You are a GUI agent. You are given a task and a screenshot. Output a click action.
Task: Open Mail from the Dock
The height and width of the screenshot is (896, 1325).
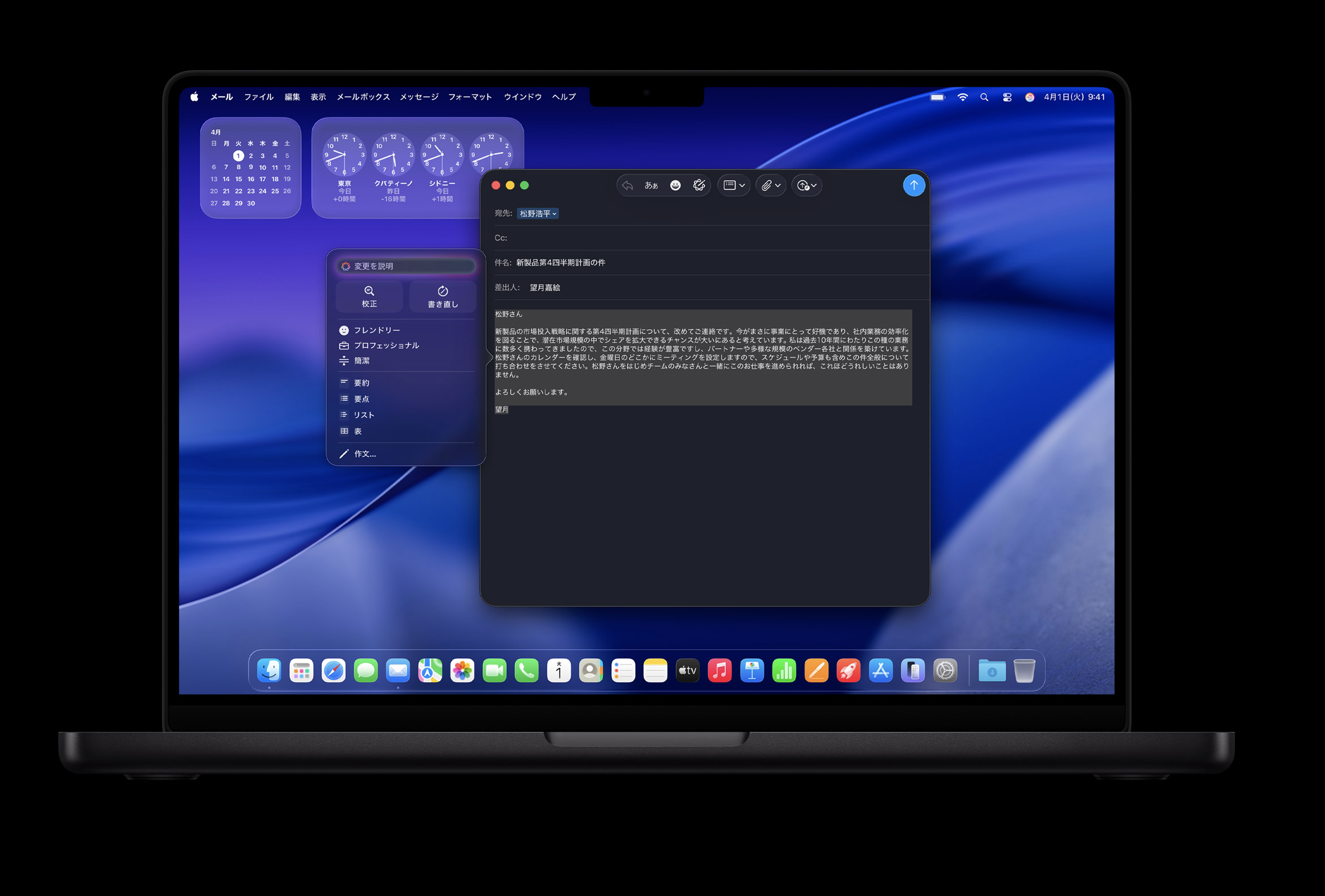click(398, 670)
